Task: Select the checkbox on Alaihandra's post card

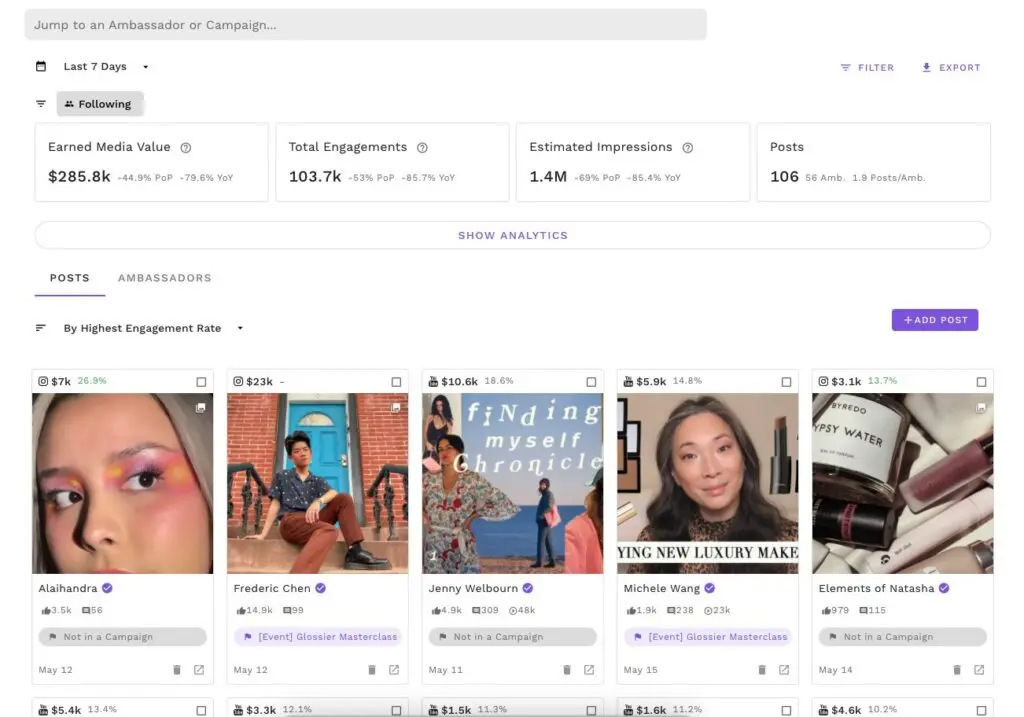Action: click(201, 382)
